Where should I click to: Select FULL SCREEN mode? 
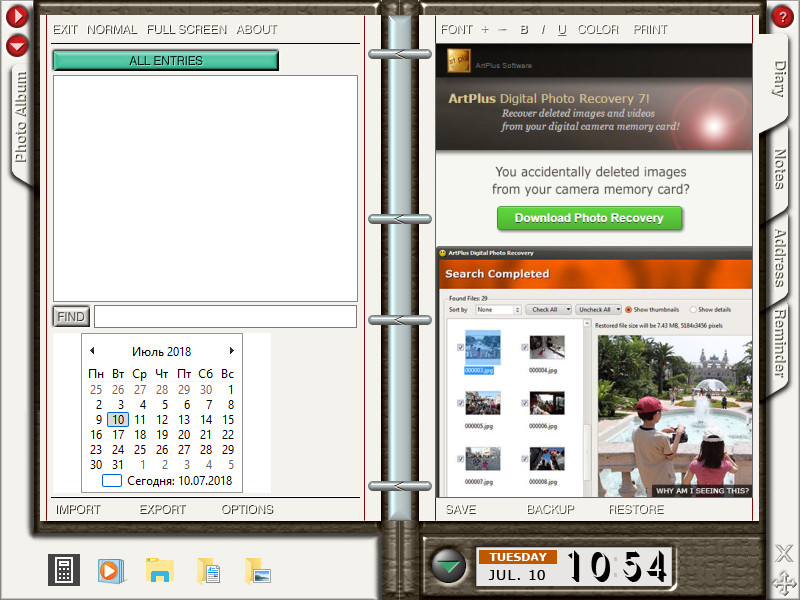(187, 30)
